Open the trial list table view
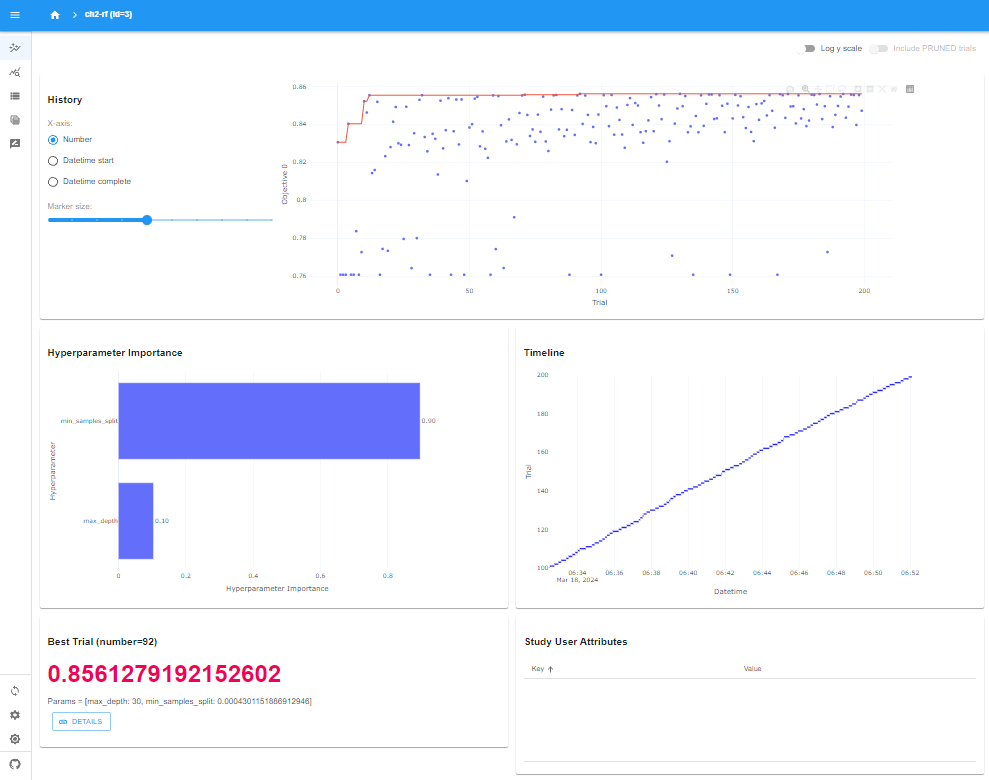989x780 pixels. (14, 96)
